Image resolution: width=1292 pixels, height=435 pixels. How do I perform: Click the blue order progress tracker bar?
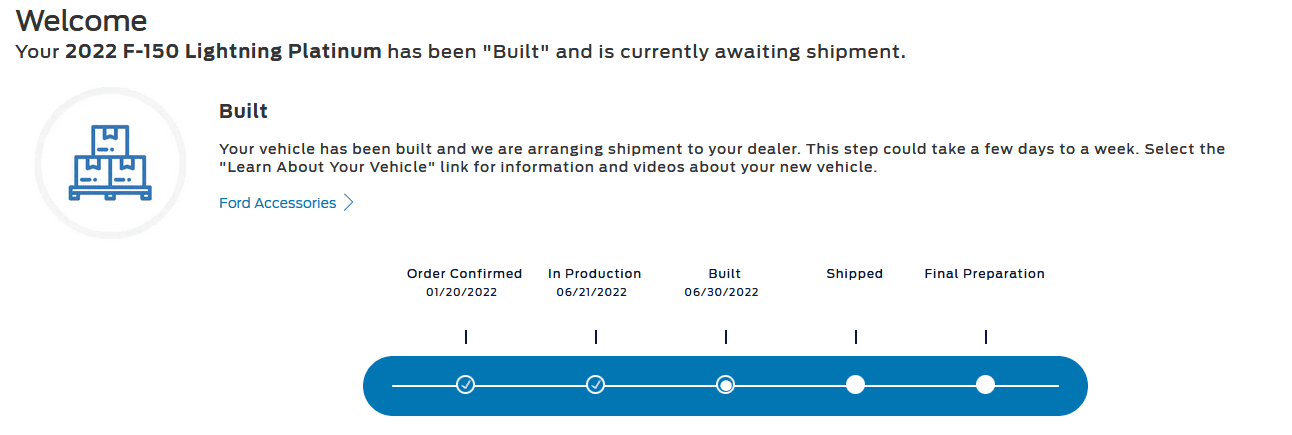tap(1040, 400)
